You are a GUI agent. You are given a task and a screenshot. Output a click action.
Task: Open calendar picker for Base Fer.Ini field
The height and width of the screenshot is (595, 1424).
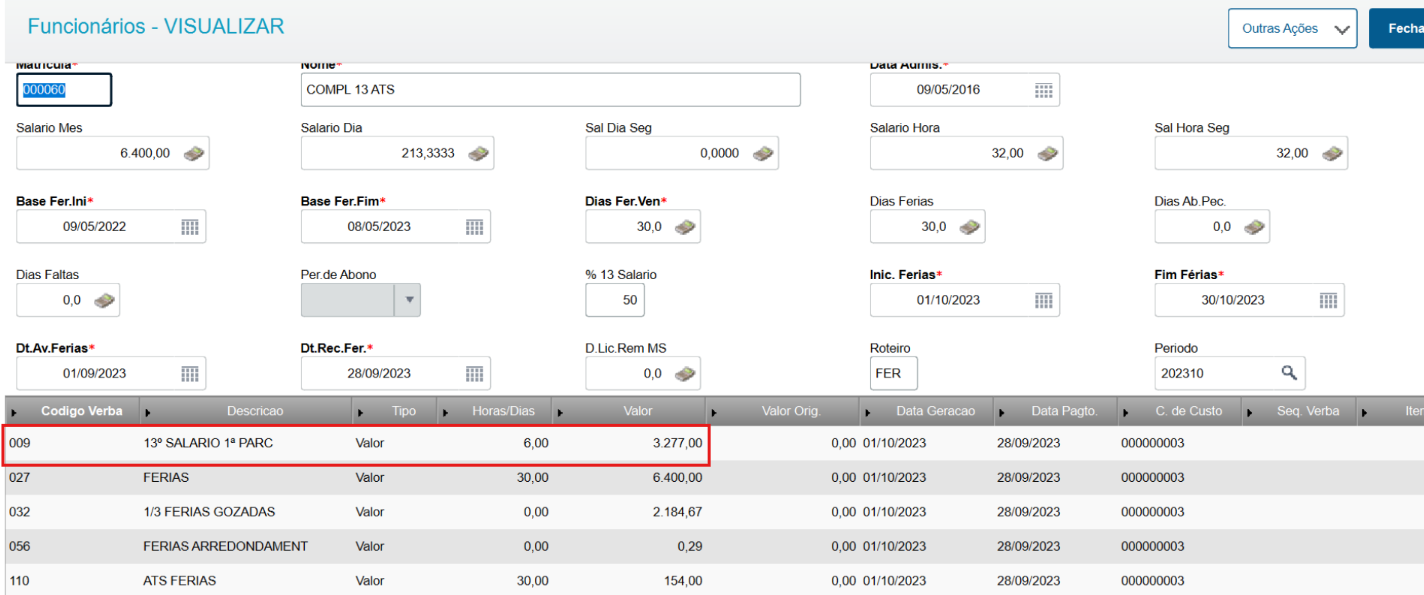tap(190, 227)
